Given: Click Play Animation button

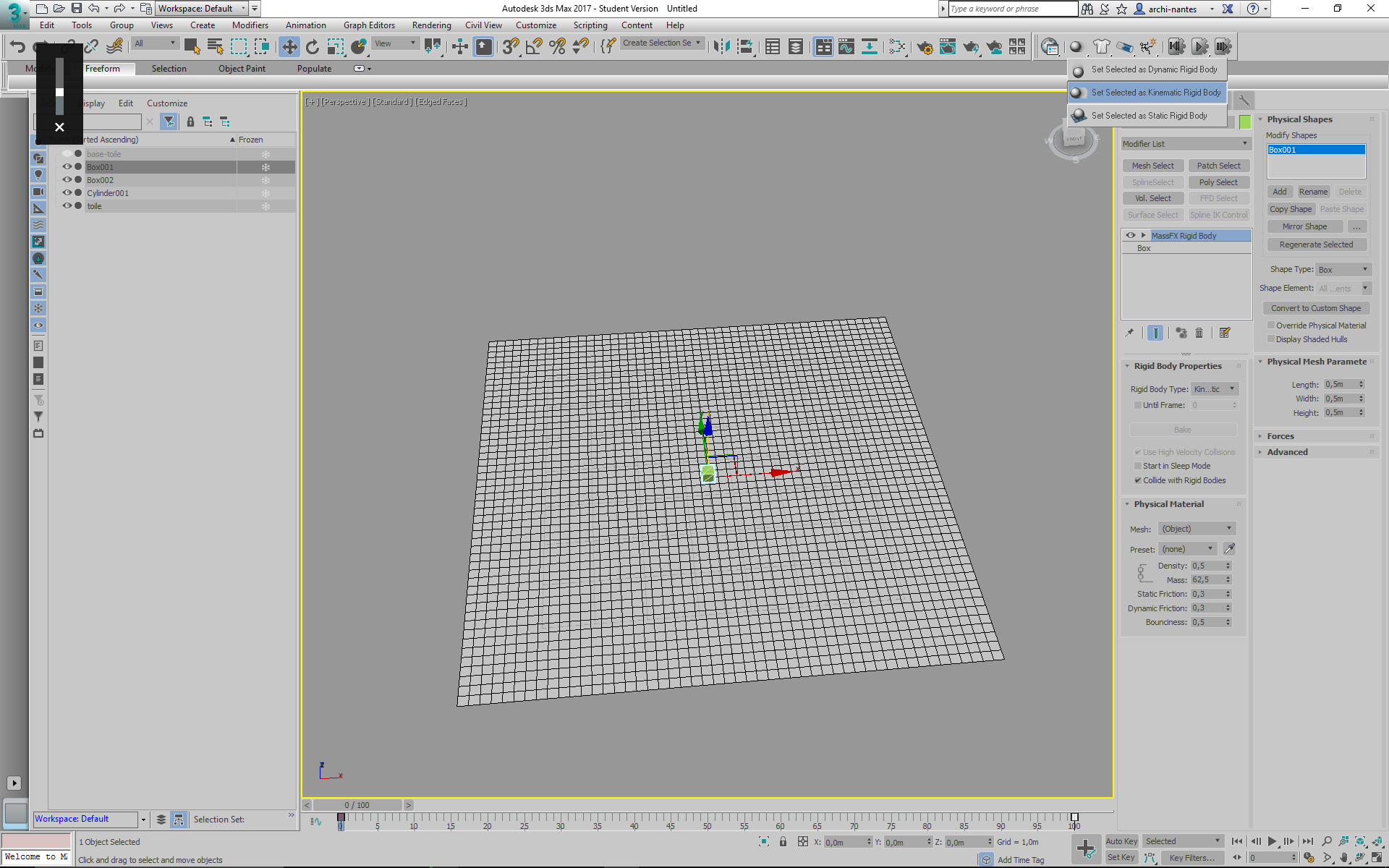Looking at the screenshot, I should [x=1272, y=841].
